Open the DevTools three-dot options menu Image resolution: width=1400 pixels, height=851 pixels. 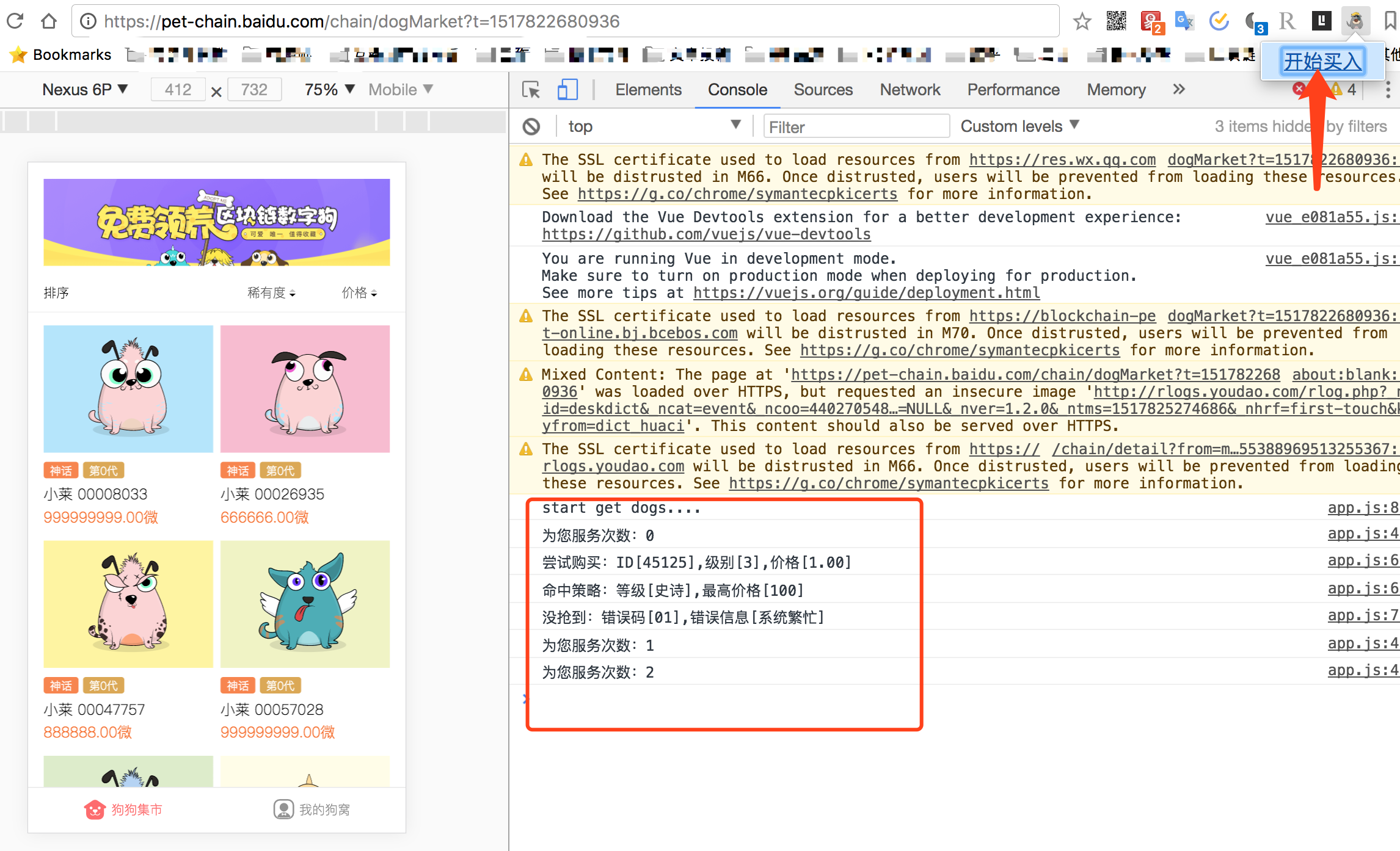tap(1388, 90)
